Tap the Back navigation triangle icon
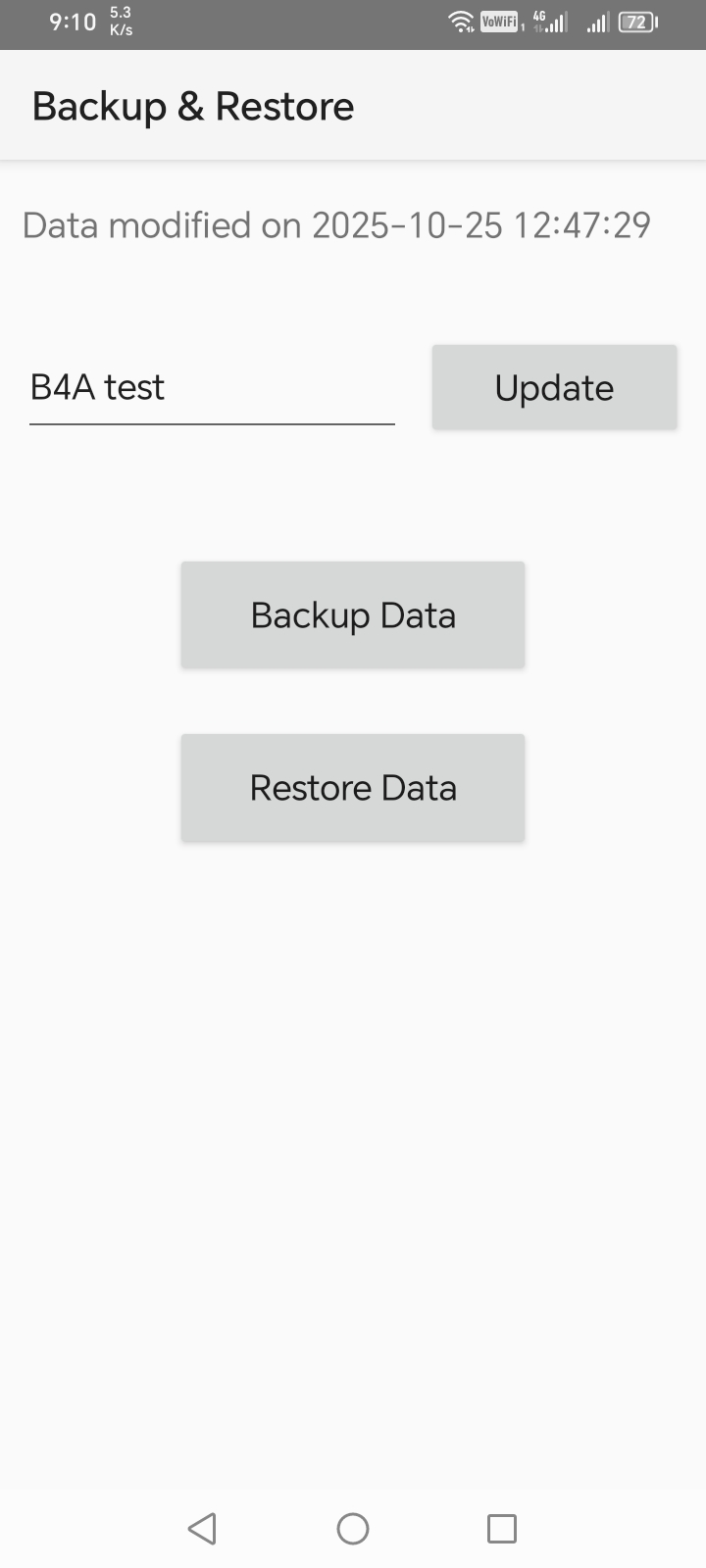 (x=202, y=1528)
